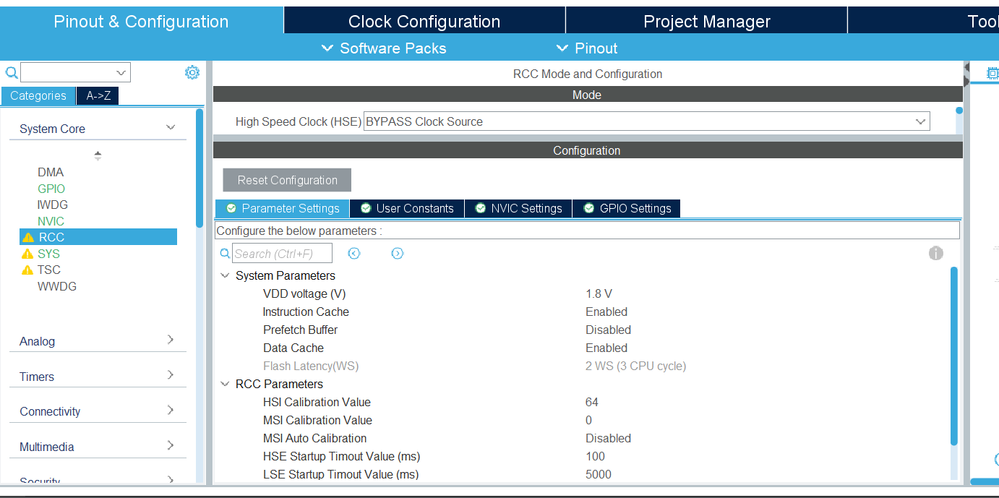Click the MSI Calibration Value 0
Image resolution: width=999 pixels, height=498 pixels.
pos(589,420)
